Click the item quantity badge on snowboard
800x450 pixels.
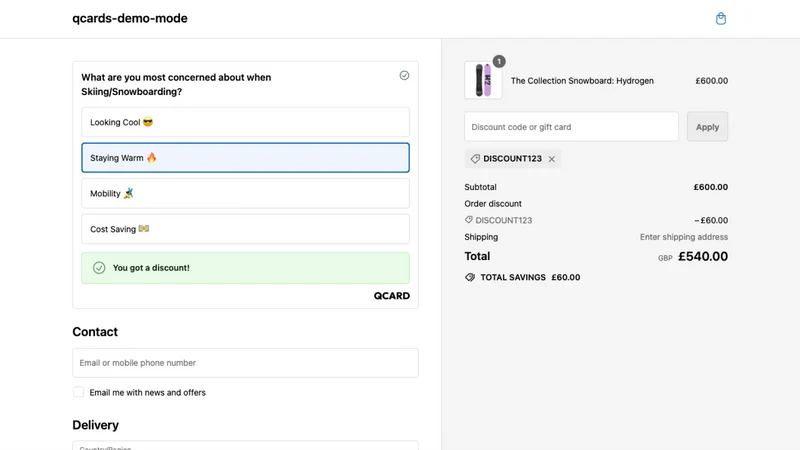[x=499, y=61]
